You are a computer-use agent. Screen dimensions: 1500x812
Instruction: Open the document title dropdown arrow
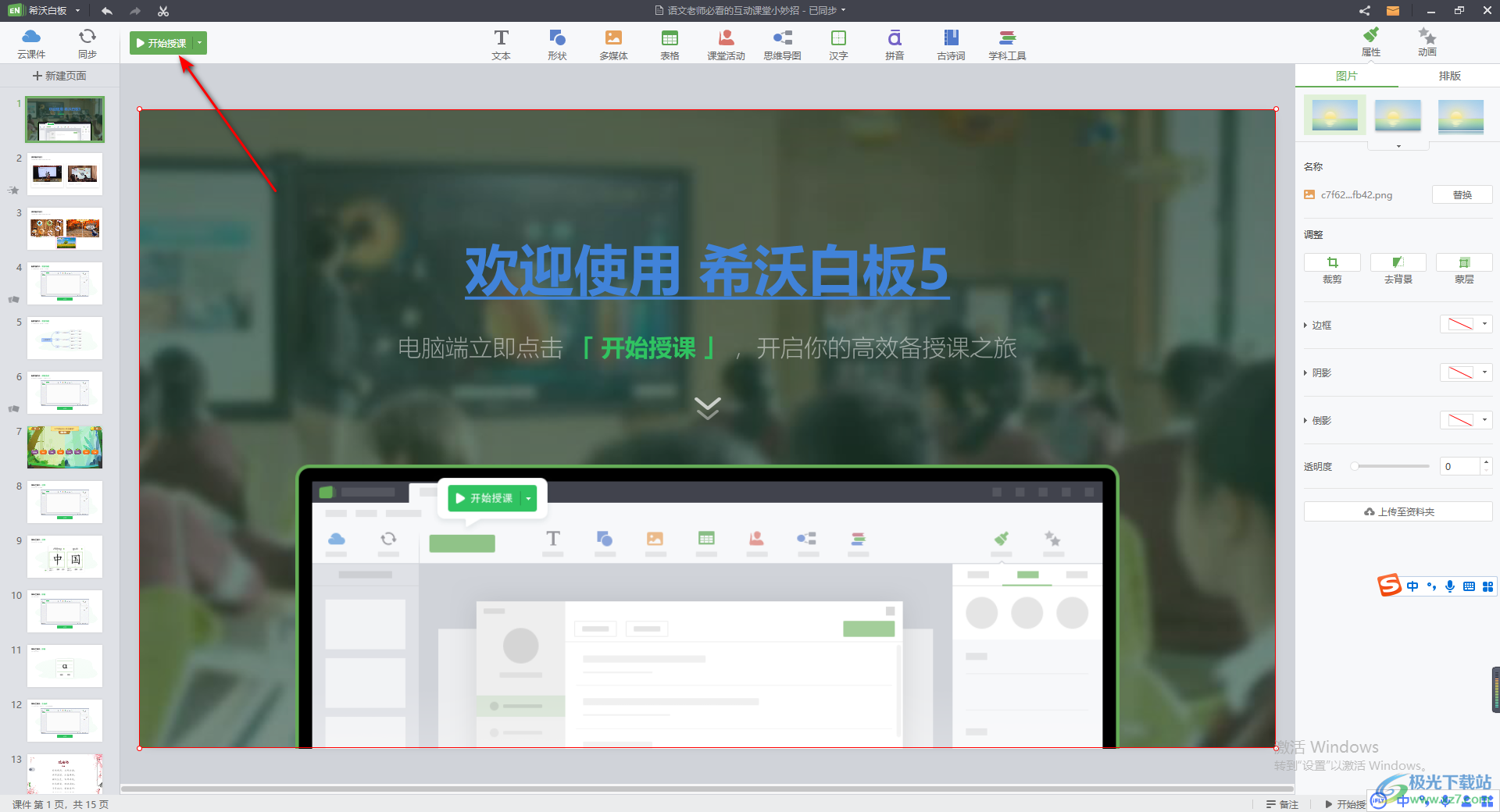pos(844,11)
